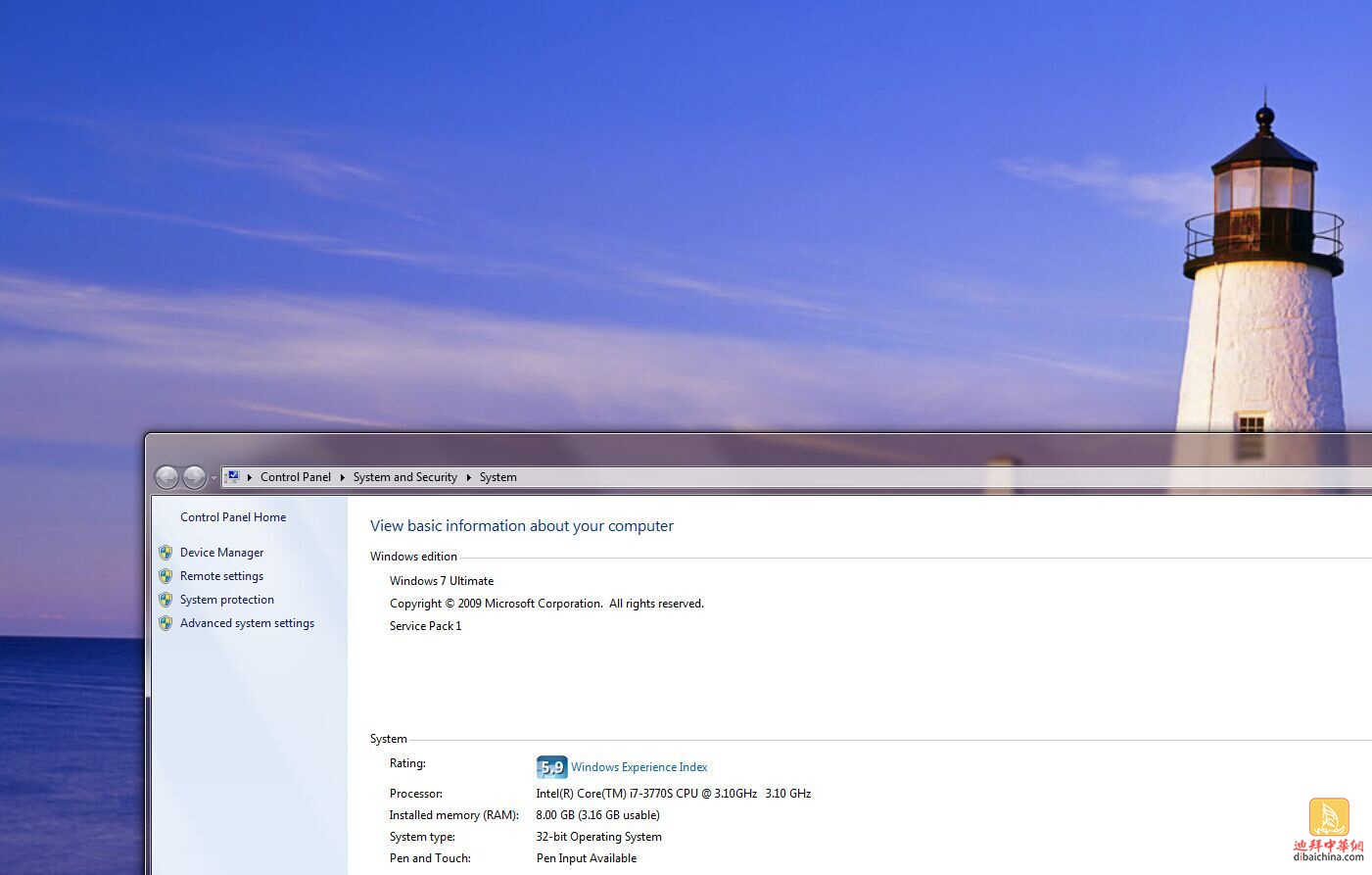Click the shield icon beside Advanced system settings
1372x875 pixels.
pyautogui.click(x=166, y=623)
